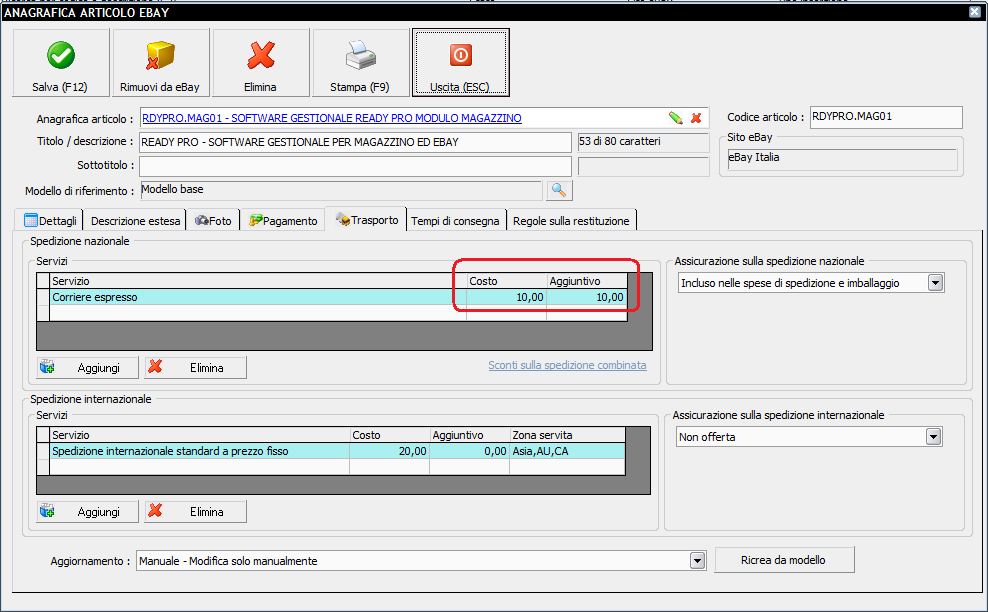
Task: Close the Anagrafica Articolo eBay window
Action: click(974, 11)
